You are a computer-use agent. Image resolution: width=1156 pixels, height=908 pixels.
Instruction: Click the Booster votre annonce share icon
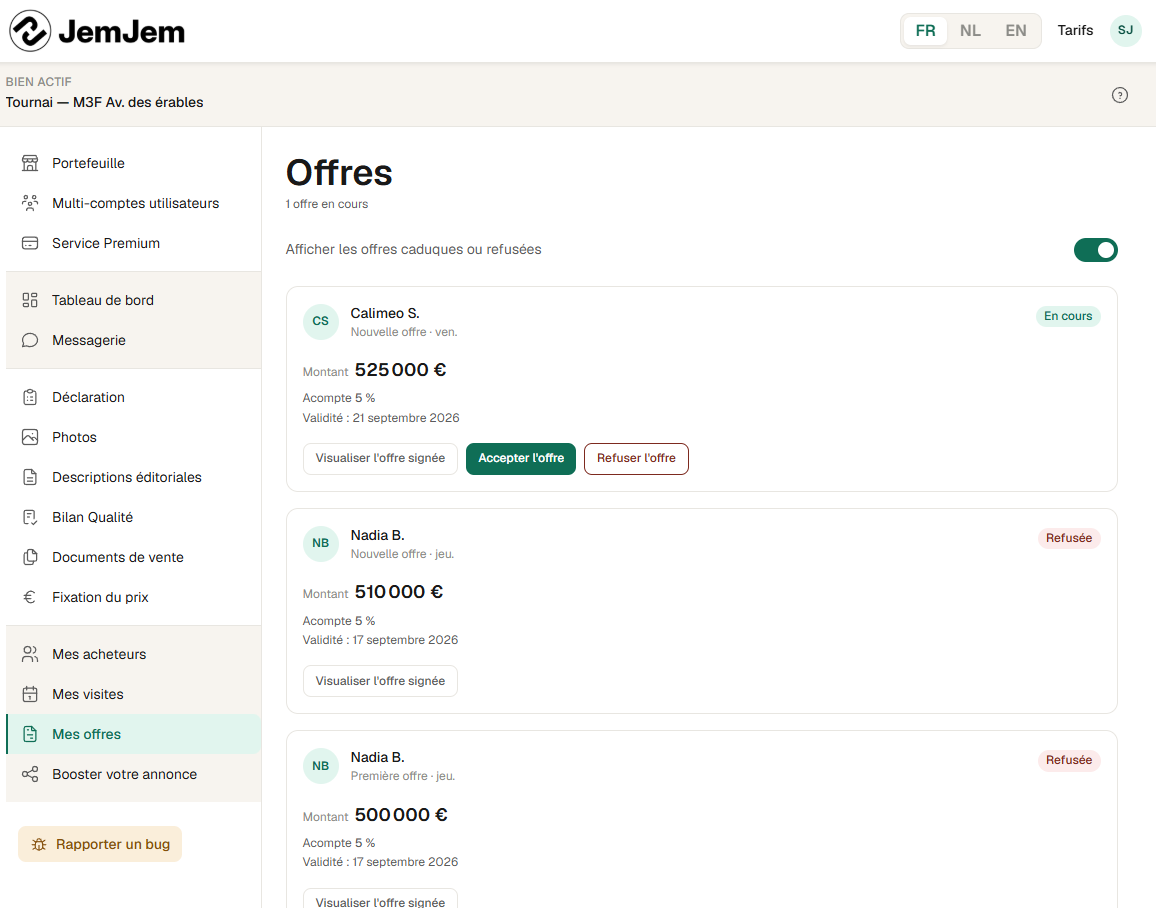tap(29, 774)
